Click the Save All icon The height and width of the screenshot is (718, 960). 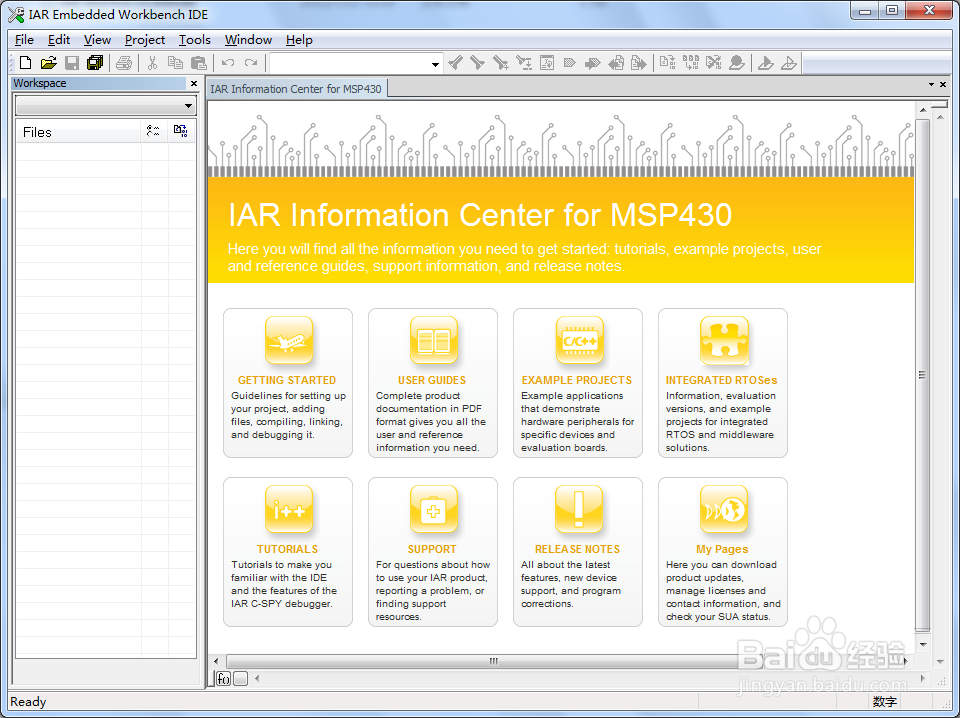pyautogui.click(x=96, y=62)
